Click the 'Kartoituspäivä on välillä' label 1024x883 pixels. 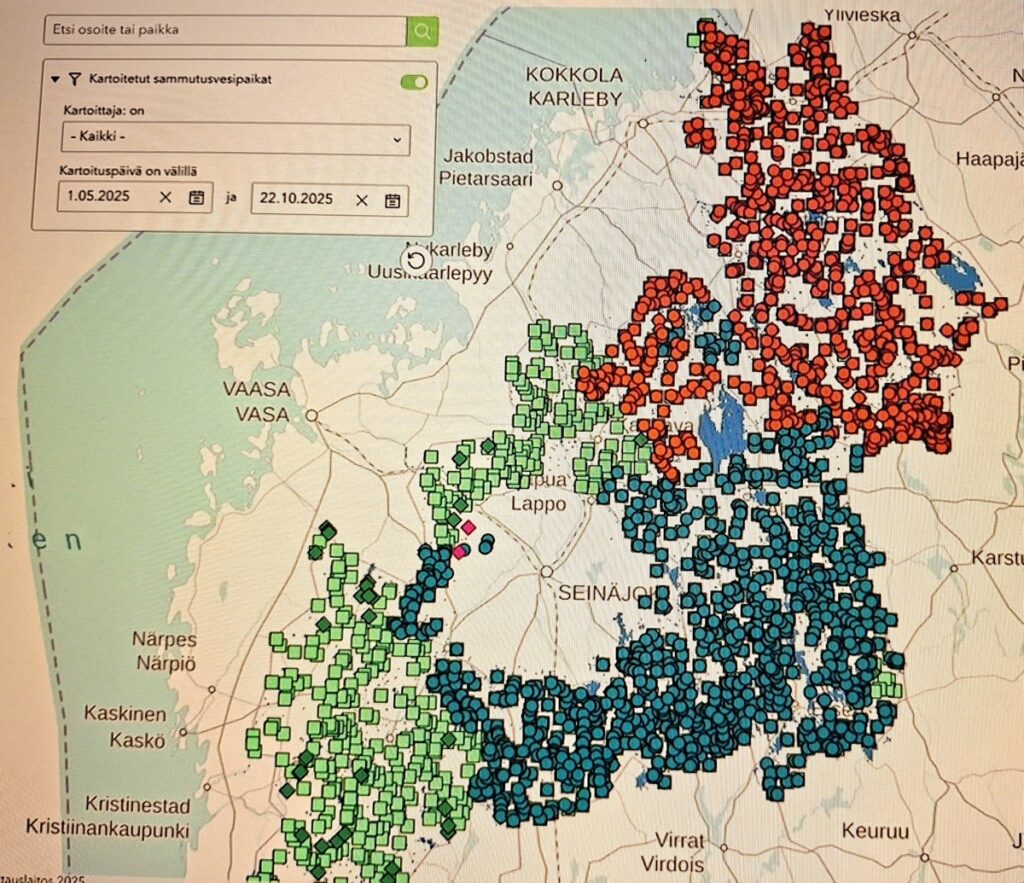click(128, 171)
